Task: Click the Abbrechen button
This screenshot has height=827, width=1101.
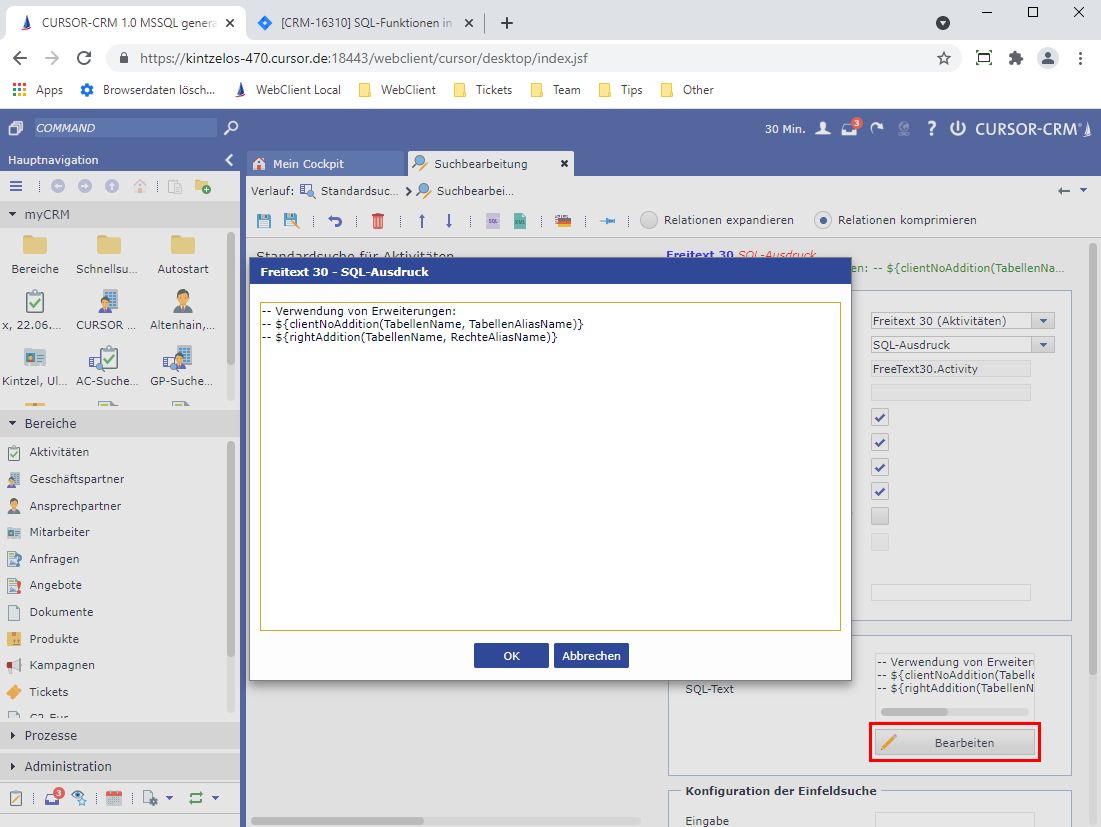Action: pos(591,656)
